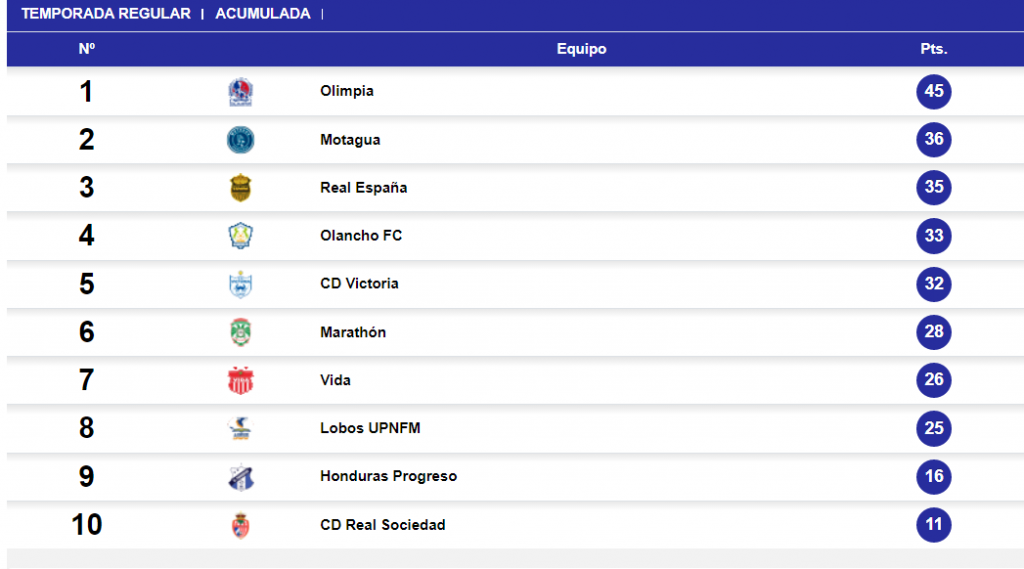Select the Honduras Progreso team name
Screen dimensions: 1024x569
click(x=389, y=476)
